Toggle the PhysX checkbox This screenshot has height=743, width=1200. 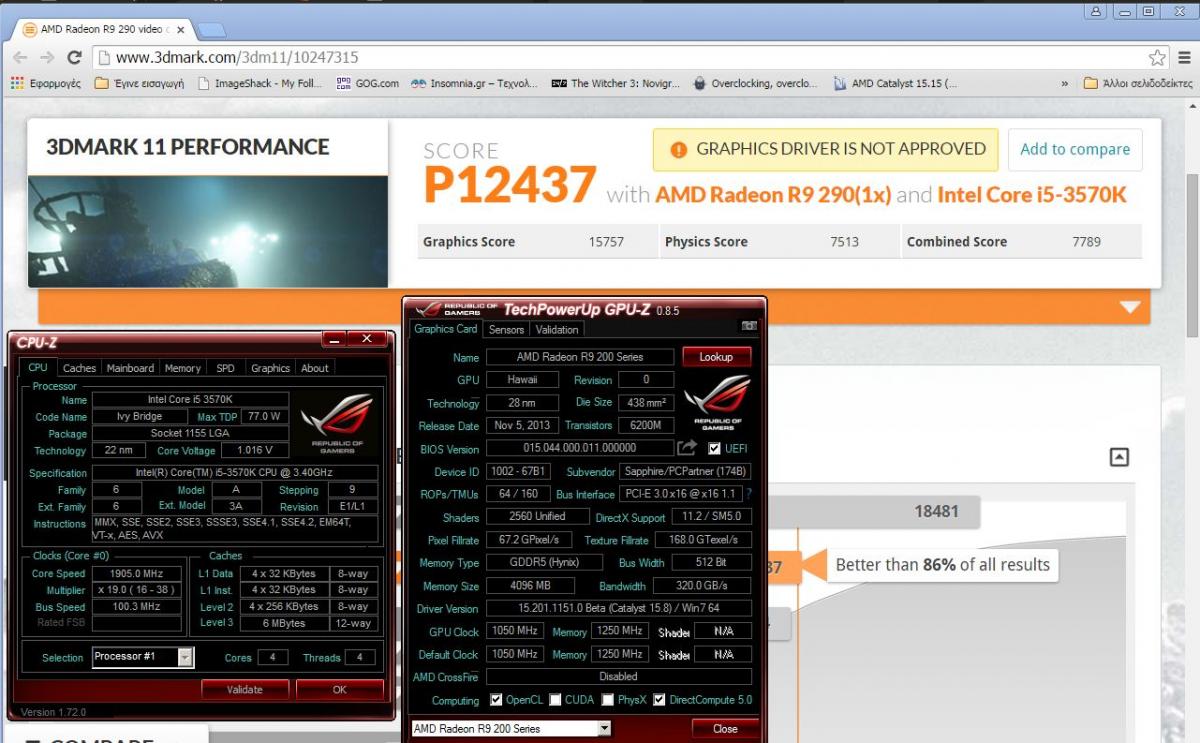pyautogui.click(x=607, y=700)
